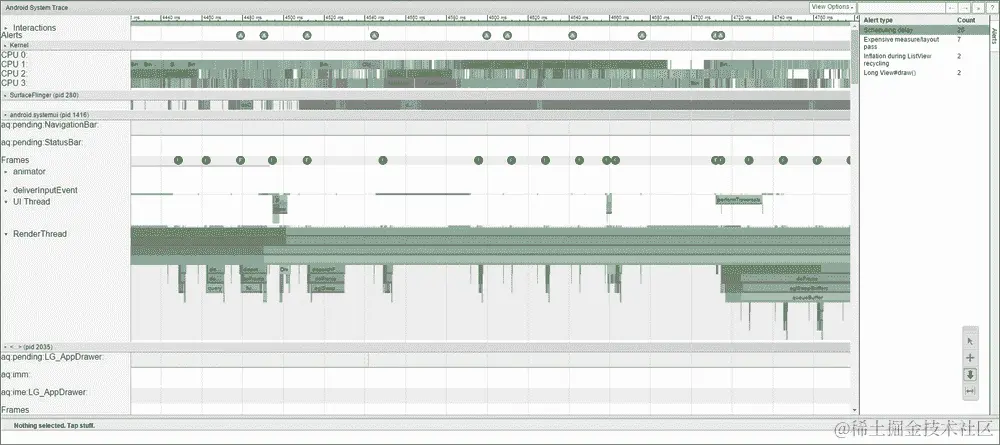
Task: Select the Long View#draw() alert row
Action: (923, 73)
